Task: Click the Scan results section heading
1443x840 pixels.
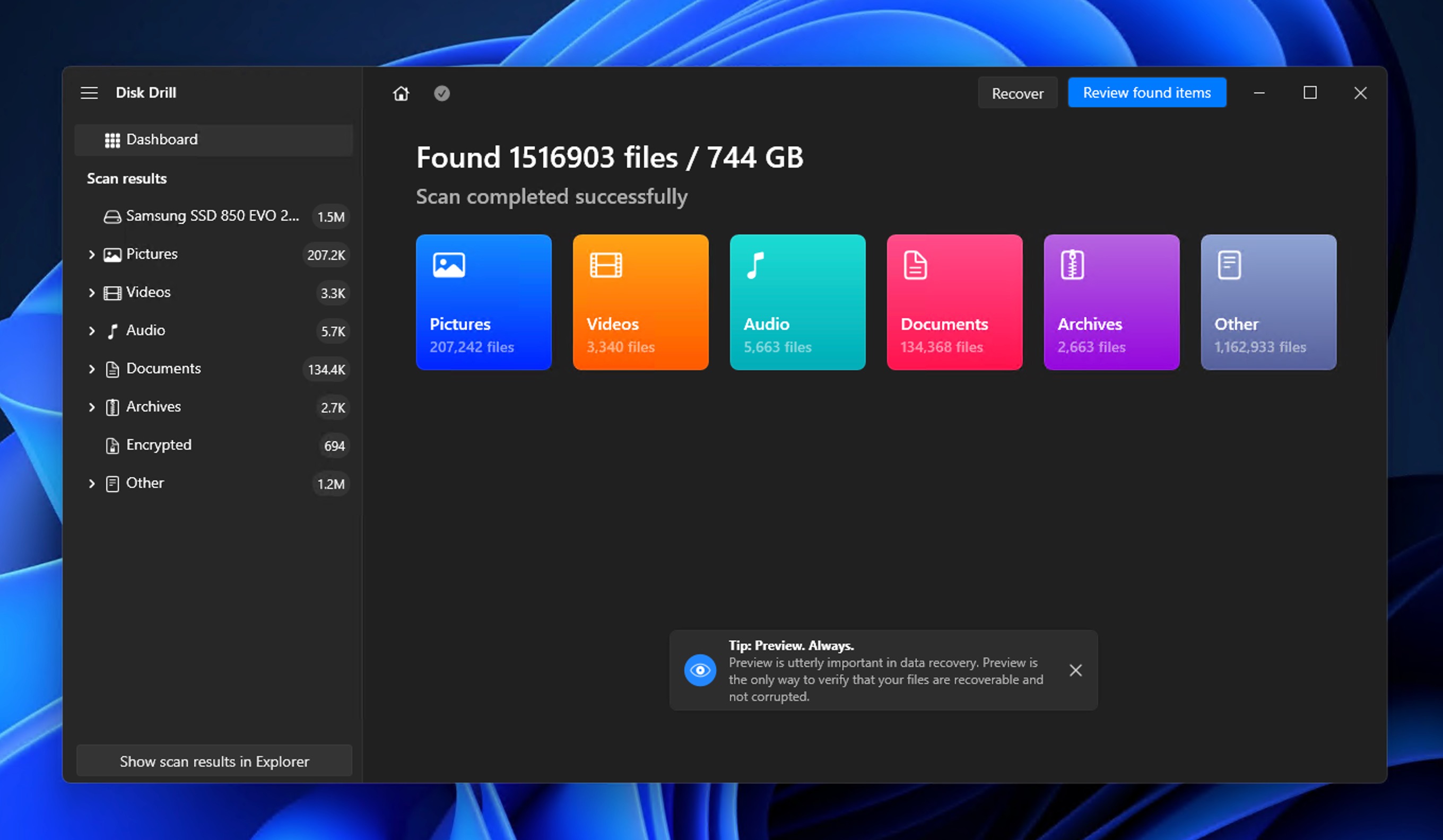Action: pyautogui.click(x=127, y=179)
